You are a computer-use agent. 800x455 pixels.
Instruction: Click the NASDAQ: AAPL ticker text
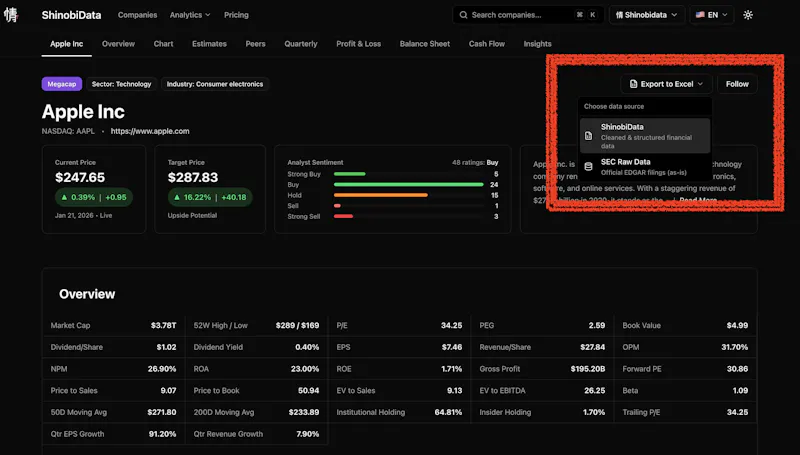tap(68, 131)
